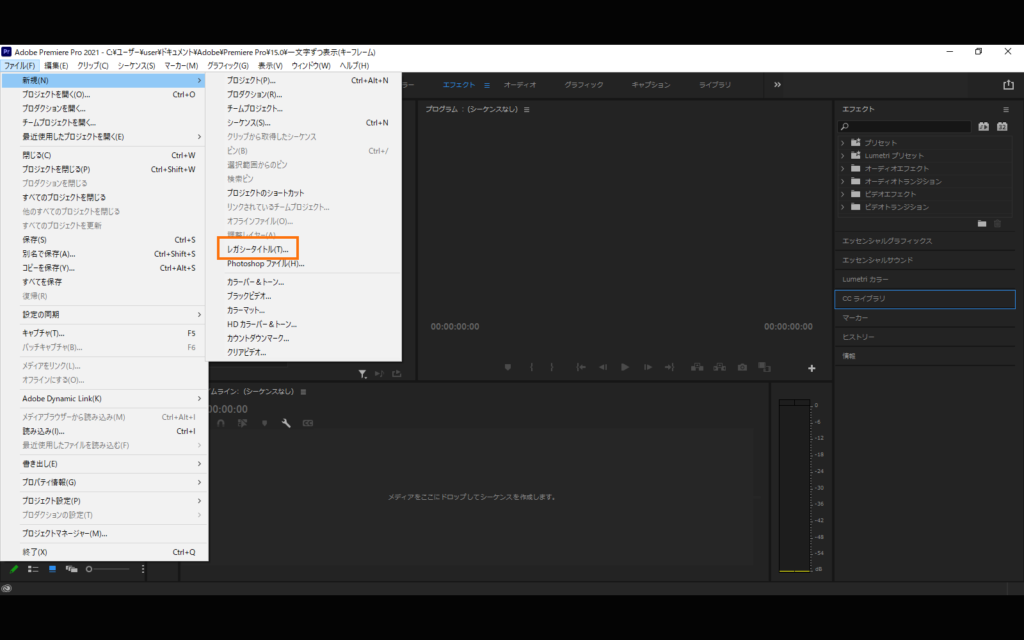The image size is (1024, 640).
Task: Open the 編集(E) menu in menu bar
Action: tap(56, 65)
